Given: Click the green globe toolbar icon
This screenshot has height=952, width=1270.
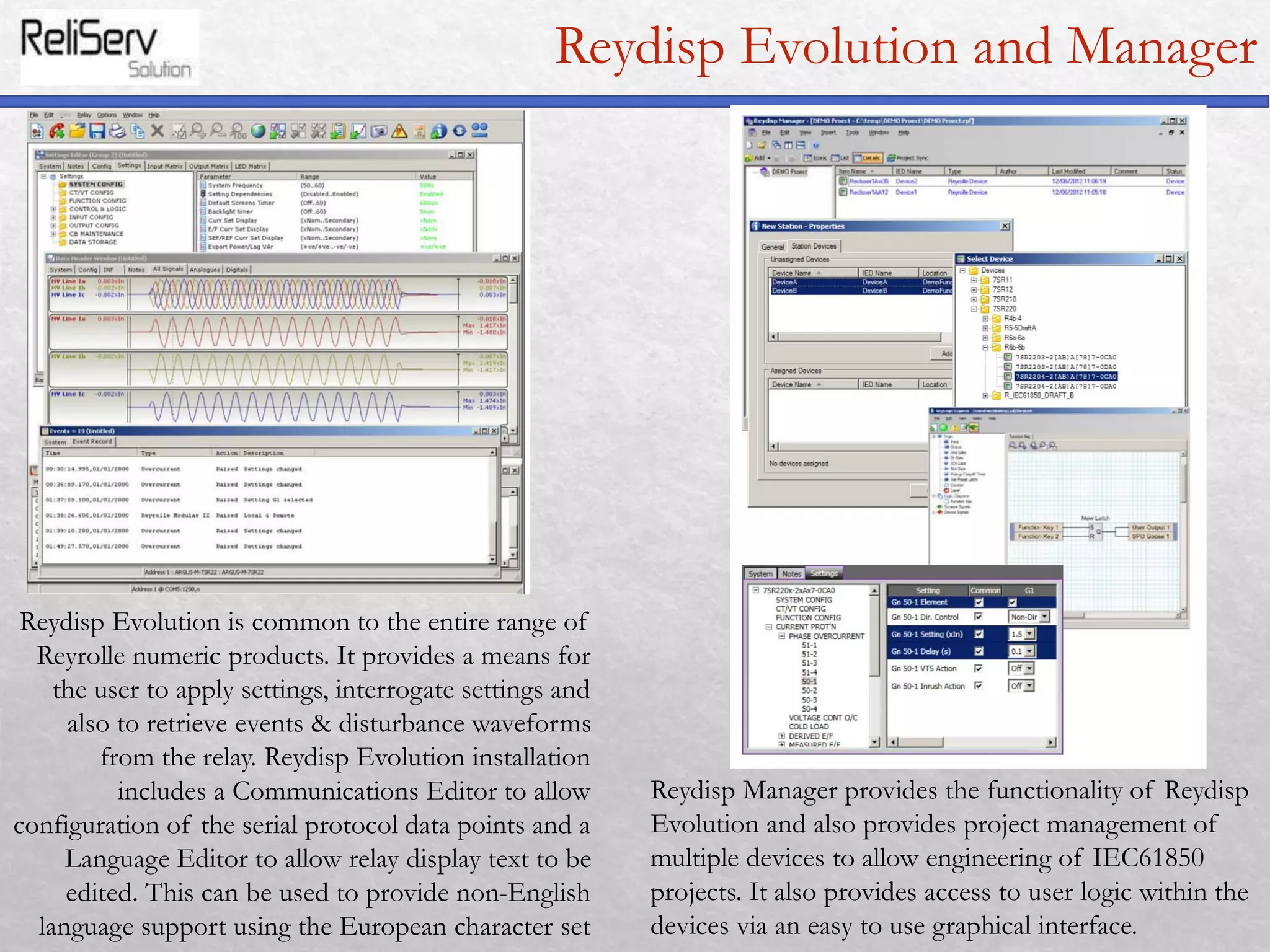Looking at the screenshot, I should tap(259, 131).
